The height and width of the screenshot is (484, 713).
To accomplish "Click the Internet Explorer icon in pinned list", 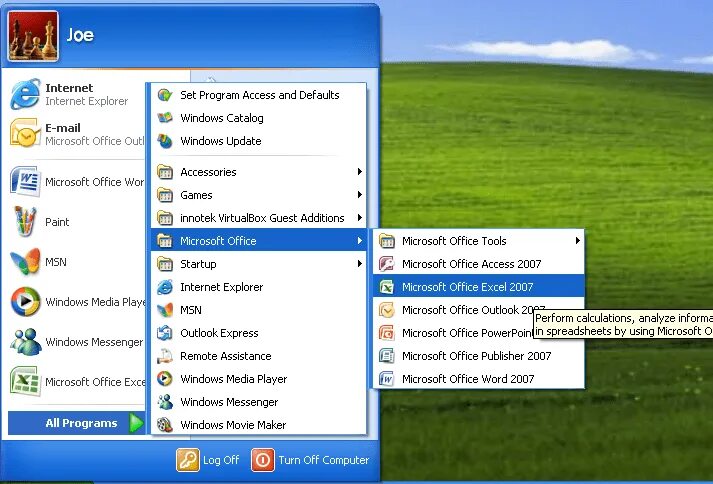I will pos(25,94).
